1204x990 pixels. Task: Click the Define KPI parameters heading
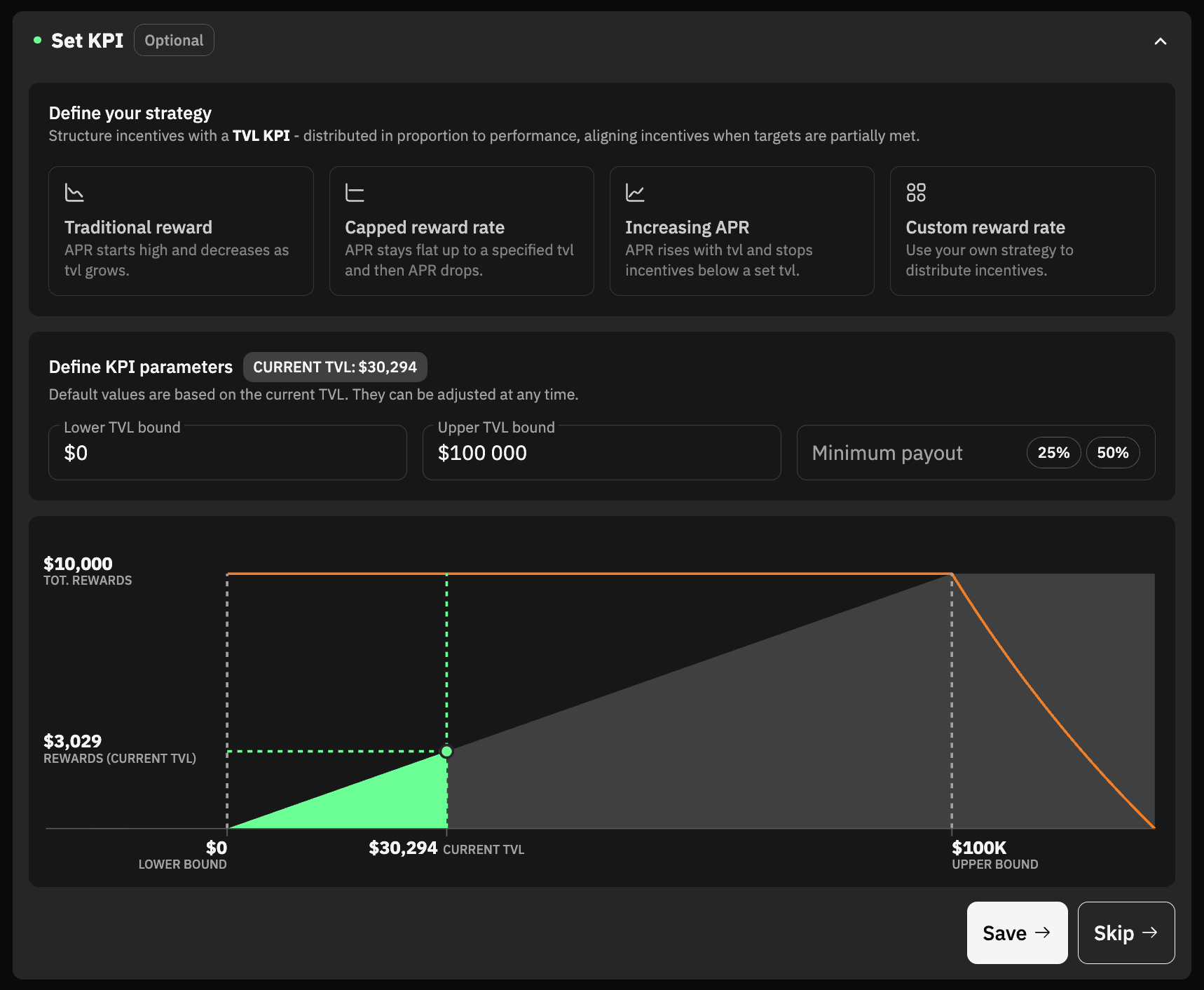141,367
